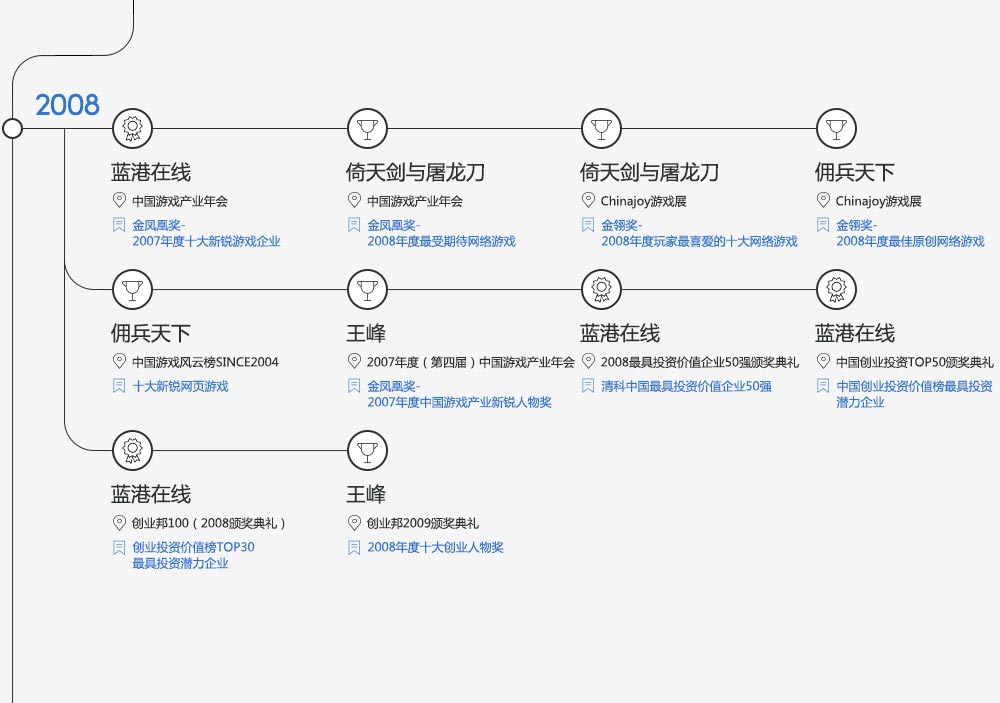Select the award bookmark icon beside 中国创业投资价值榜最具投资潜力企业
This screenshot has height=703, width=1000.
click(823, 385)
